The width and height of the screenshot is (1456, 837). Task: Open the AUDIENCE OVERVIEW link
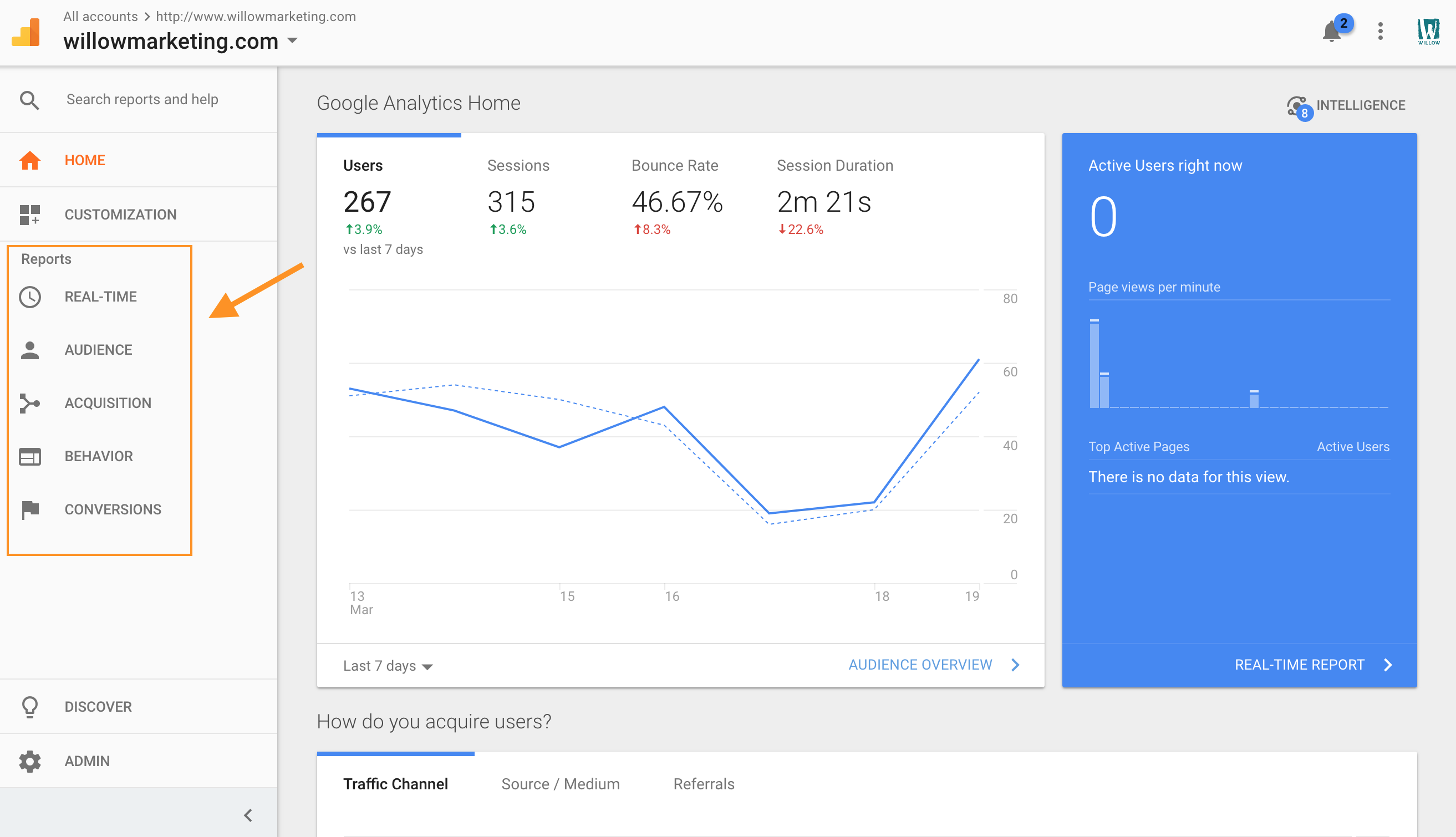click(x=920, y=665)
